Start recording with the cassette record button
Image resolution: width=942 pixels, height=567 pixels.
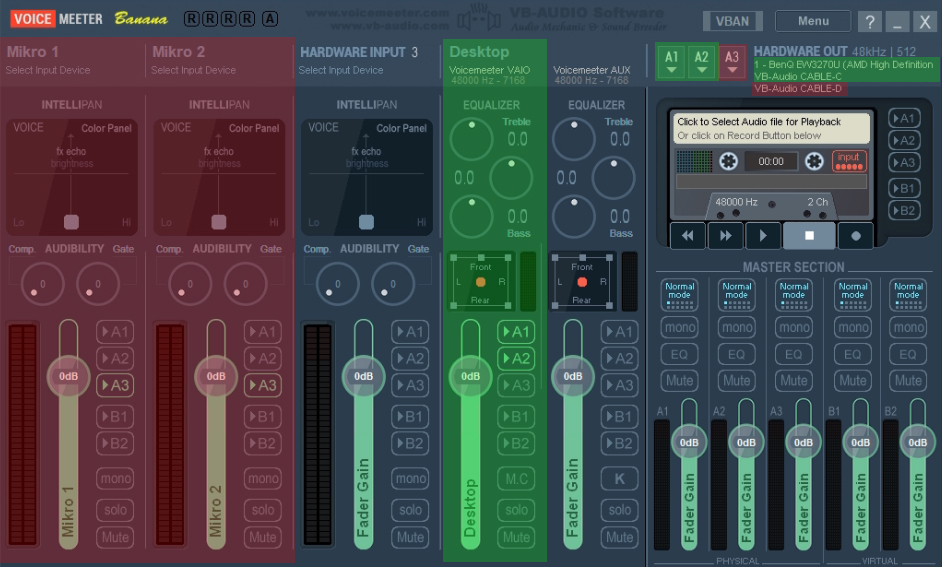pos(855,235)
